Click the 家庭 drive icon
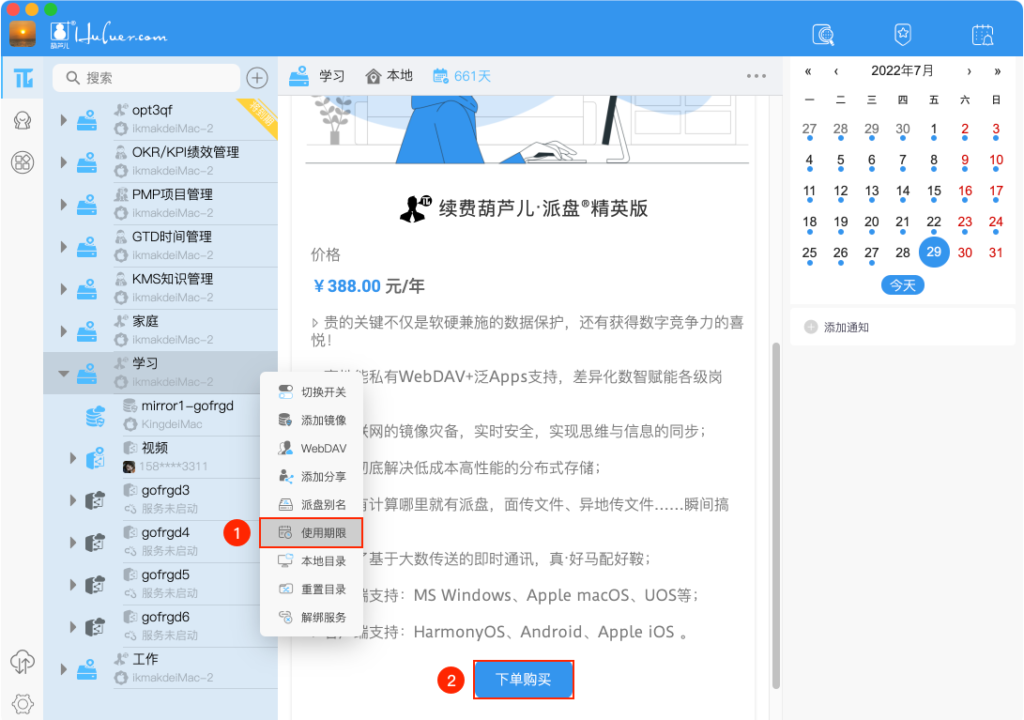 pyautogui.click(x=87, y=331)
